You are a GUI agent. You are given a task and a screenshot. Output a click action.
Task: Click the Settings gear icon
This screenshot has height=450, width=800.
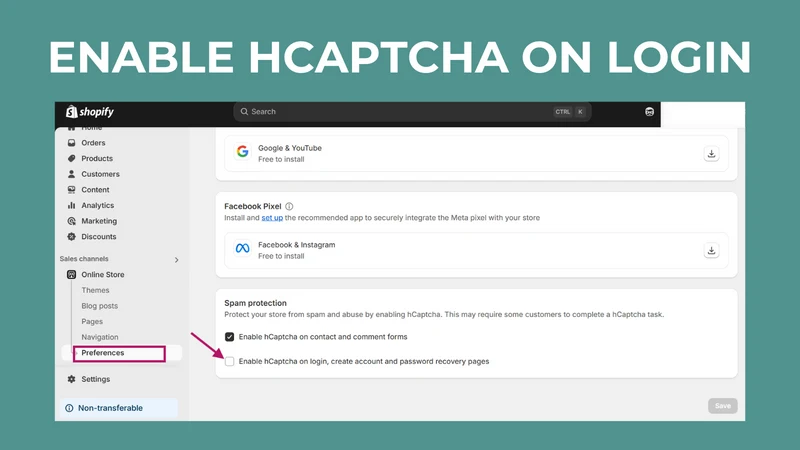coord(71,379)
